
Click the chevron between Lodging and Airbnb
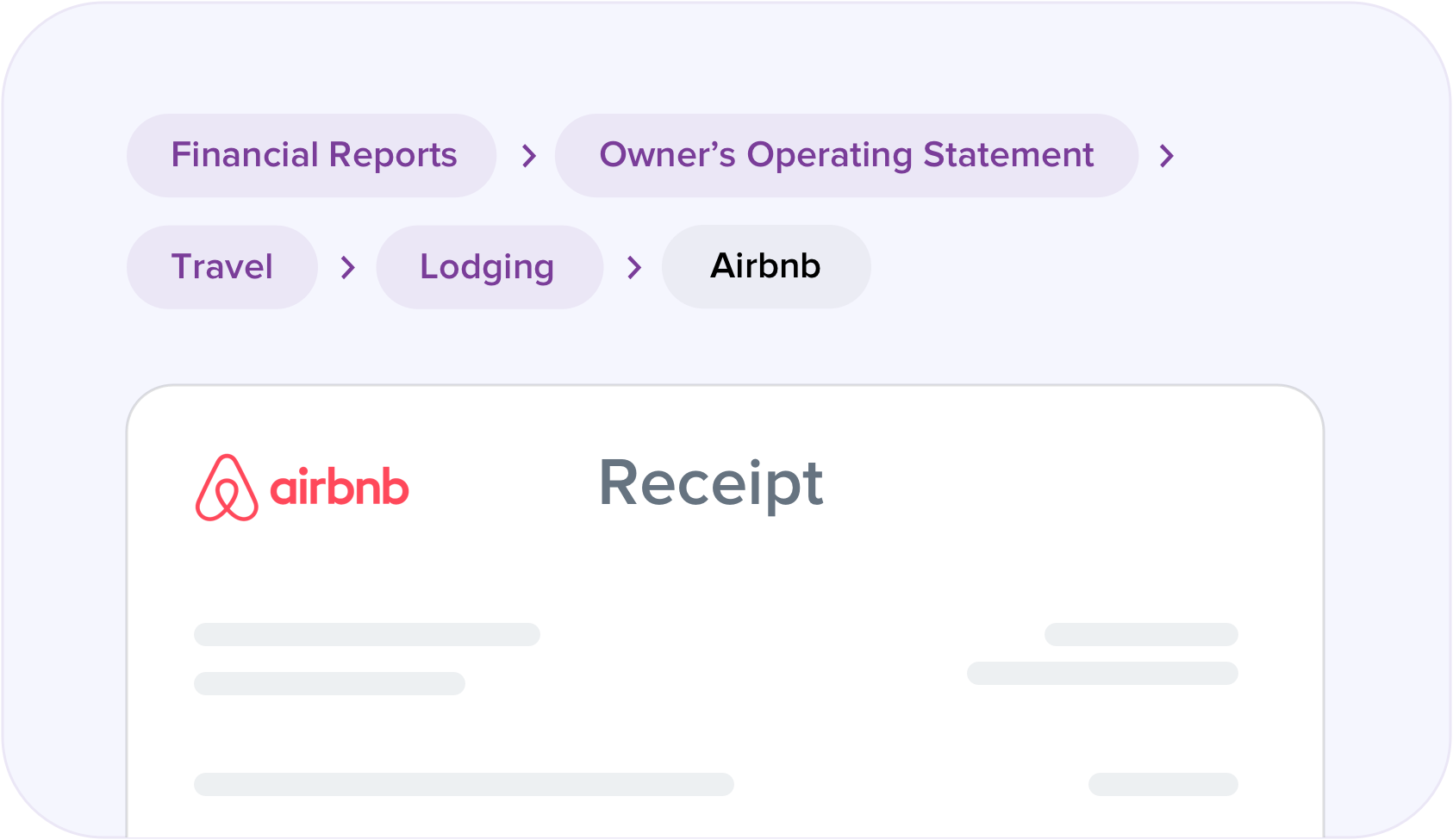tap(634, 267)
